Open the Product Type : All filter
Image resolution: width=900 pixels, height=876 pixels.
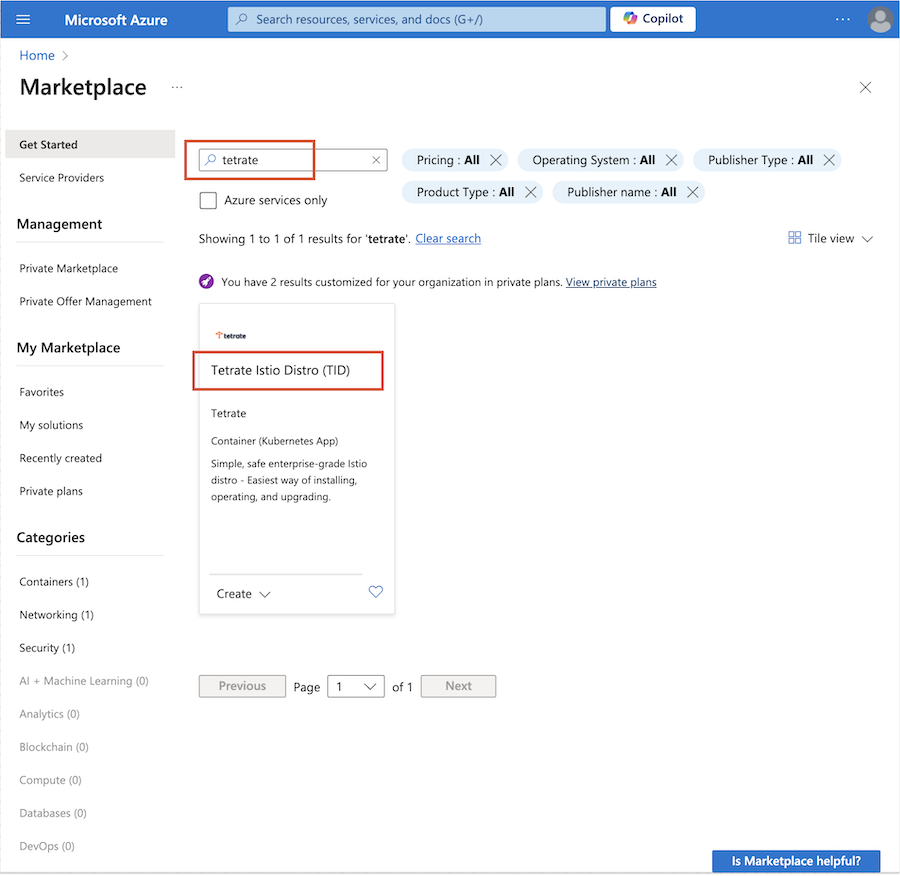465,192
